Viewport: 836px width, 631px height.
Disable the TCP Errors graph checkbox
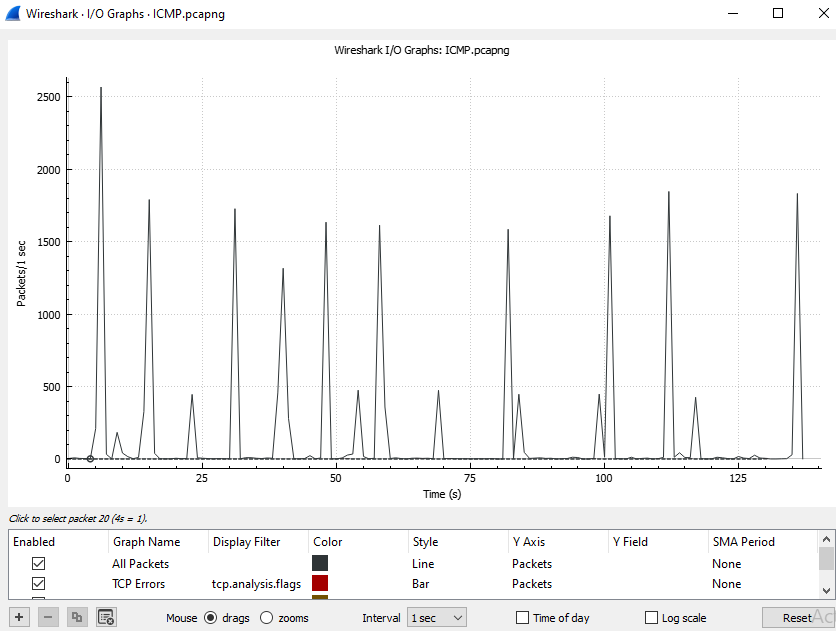click(x=38, y=584)
